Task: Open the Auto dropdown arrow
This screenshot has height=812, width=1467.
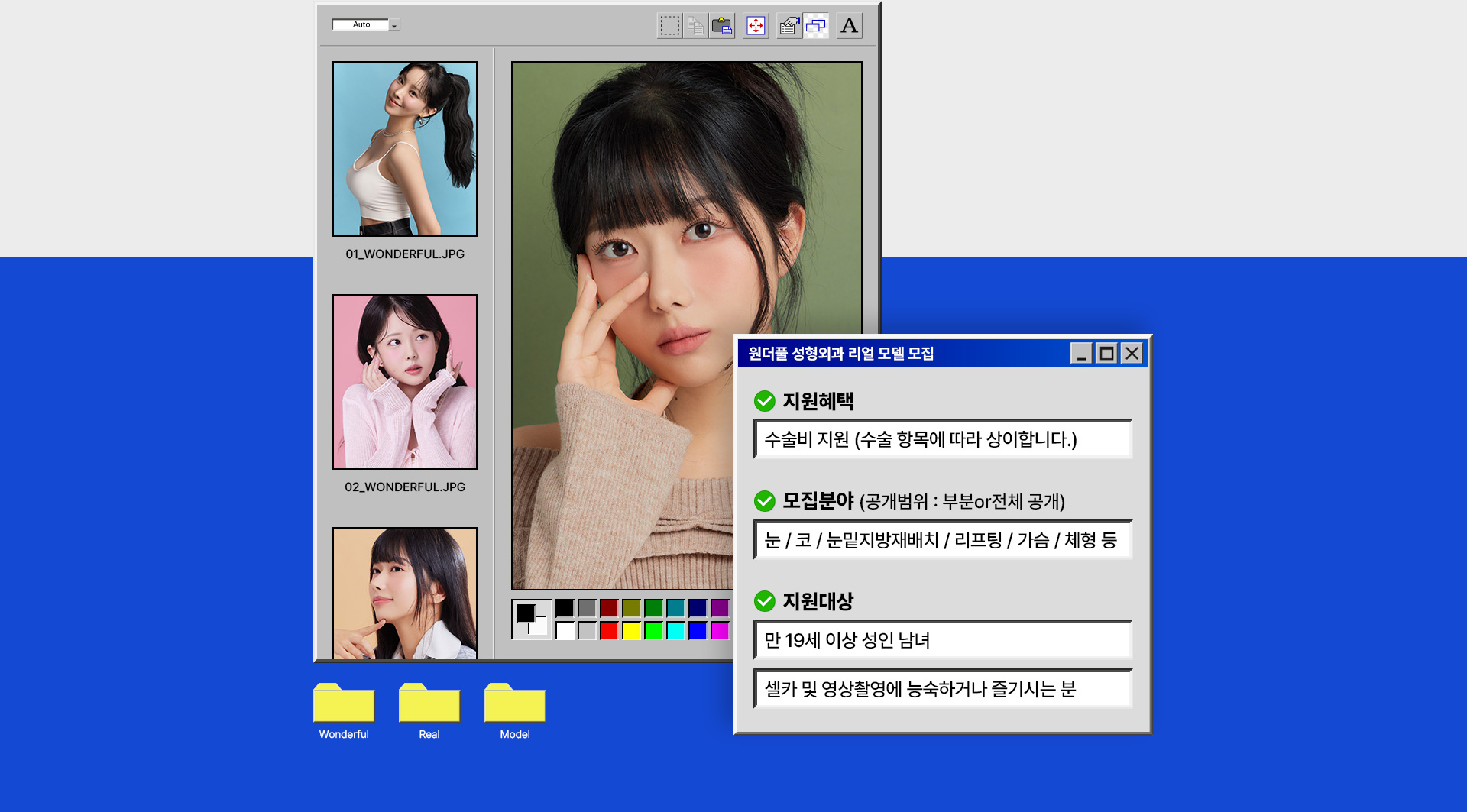Action: pyautogui.click(x=394, y=25)
